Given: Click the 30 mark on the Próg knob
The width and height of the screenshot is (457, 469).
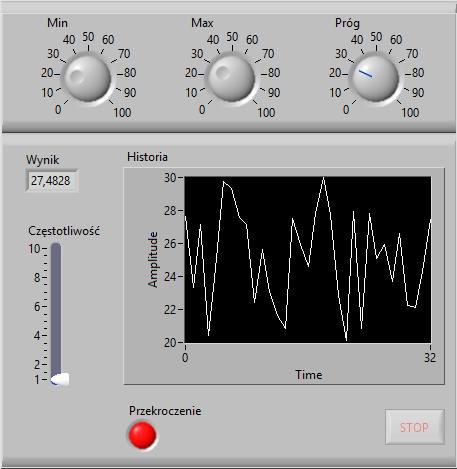Looking at the screenshot, I should pyautogui.click(x=341, y=54).
